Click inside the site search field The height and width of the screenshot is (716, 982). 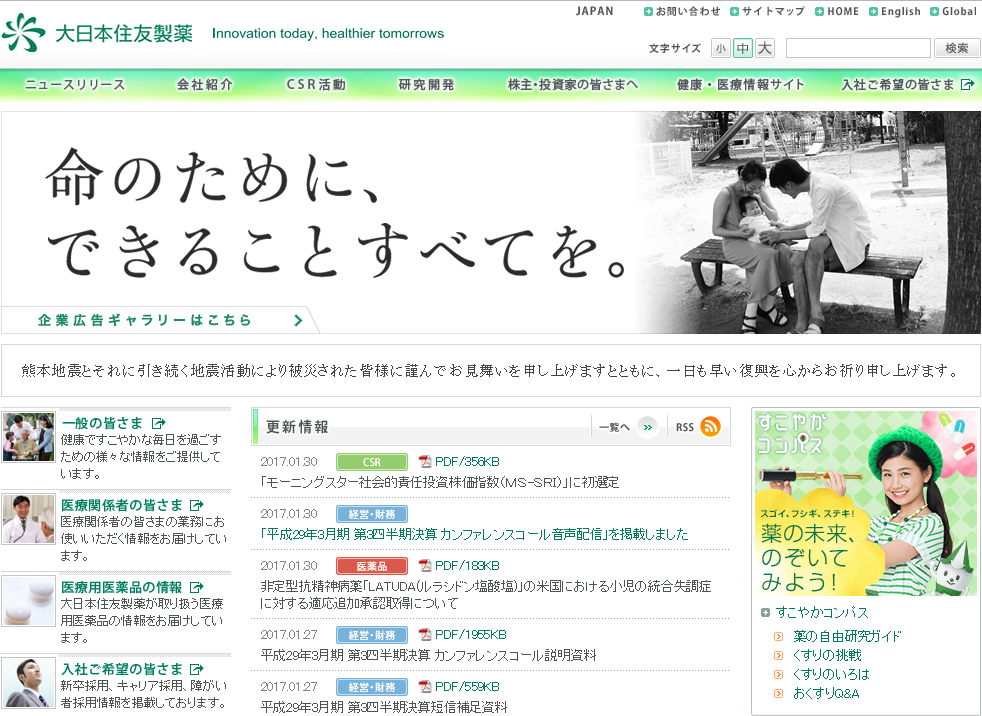(858, 48)
